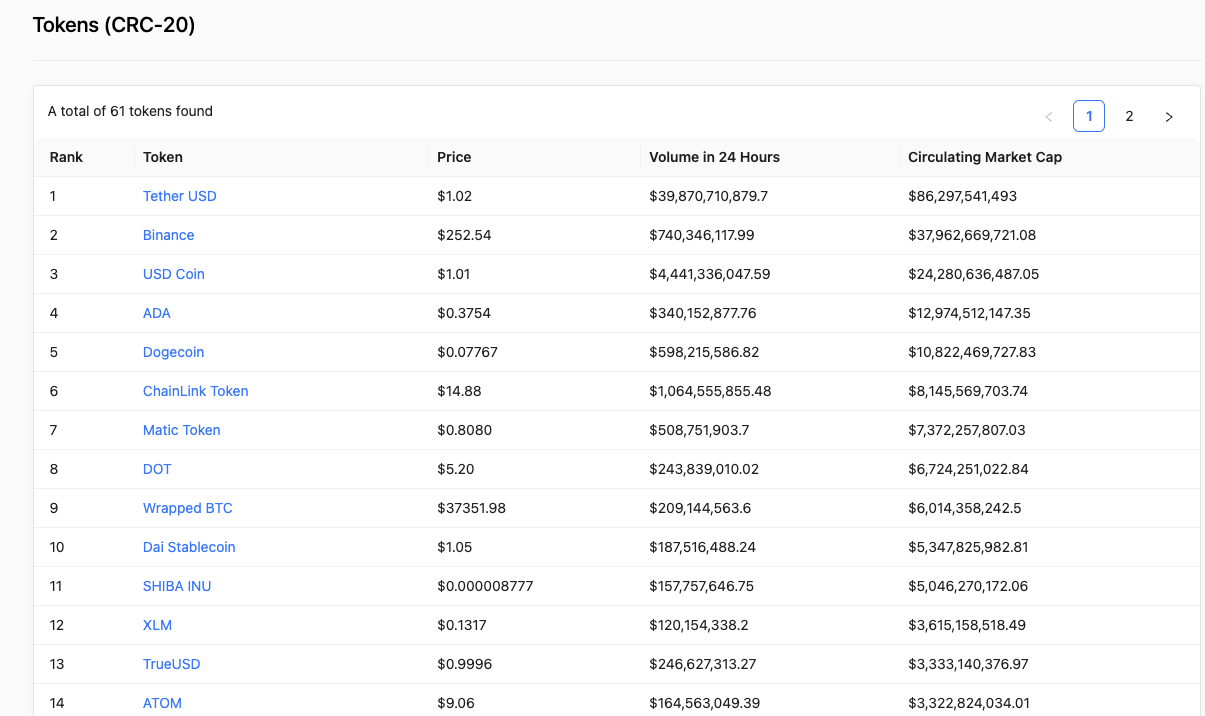1205x716 pixels.
Task: Click the ChainLink Token link
Action: [195, 391]
